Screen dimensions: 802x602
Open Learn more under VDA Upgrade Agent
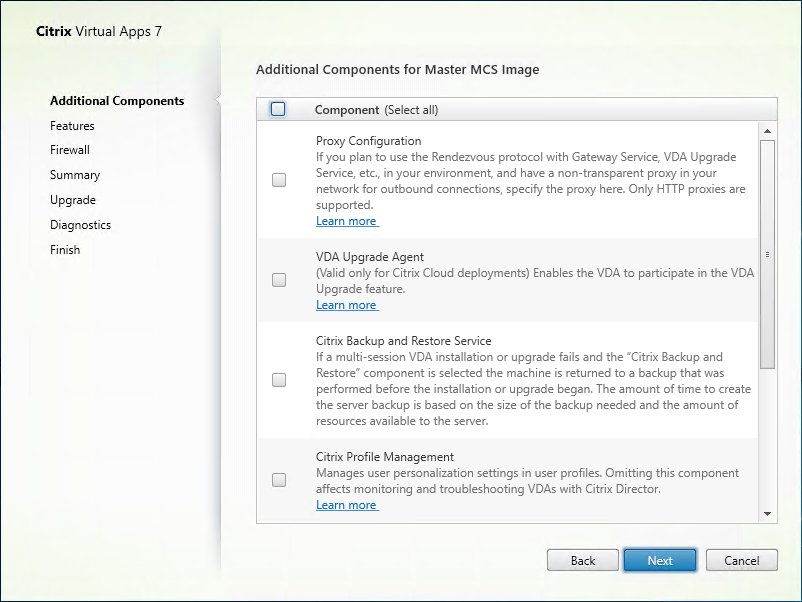coord(347,305)
